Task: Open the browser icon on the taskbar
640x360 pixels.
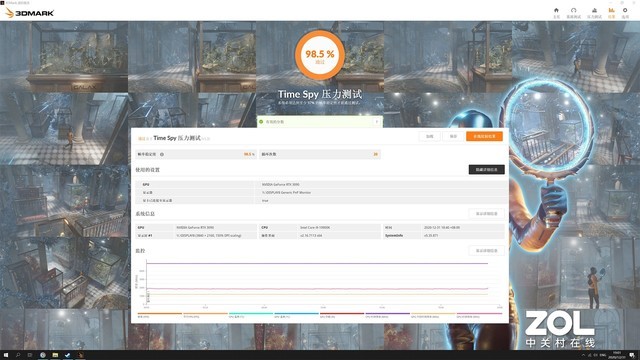Action: [x=42, y=355]
